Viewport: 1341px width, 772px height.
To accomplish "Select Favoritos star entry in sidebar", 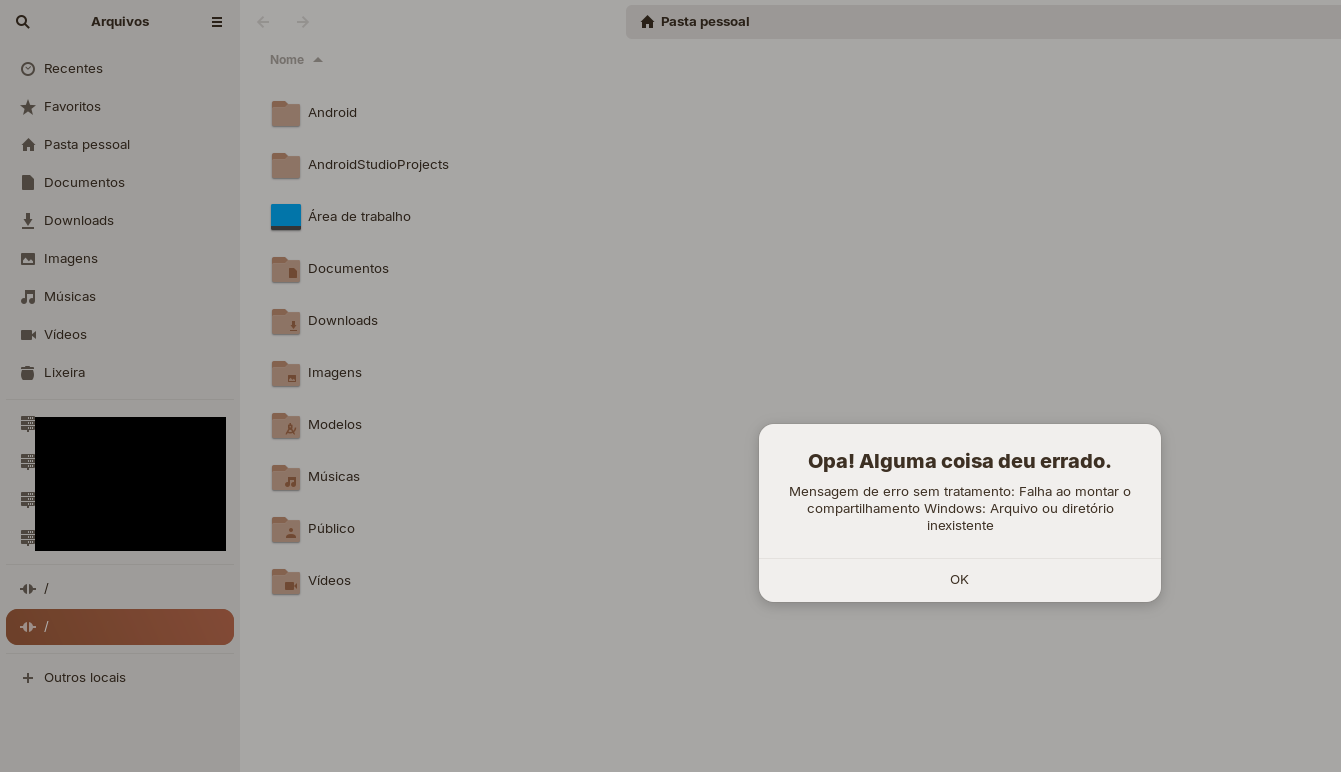I will pyautogui.click(x=72, y=107).
